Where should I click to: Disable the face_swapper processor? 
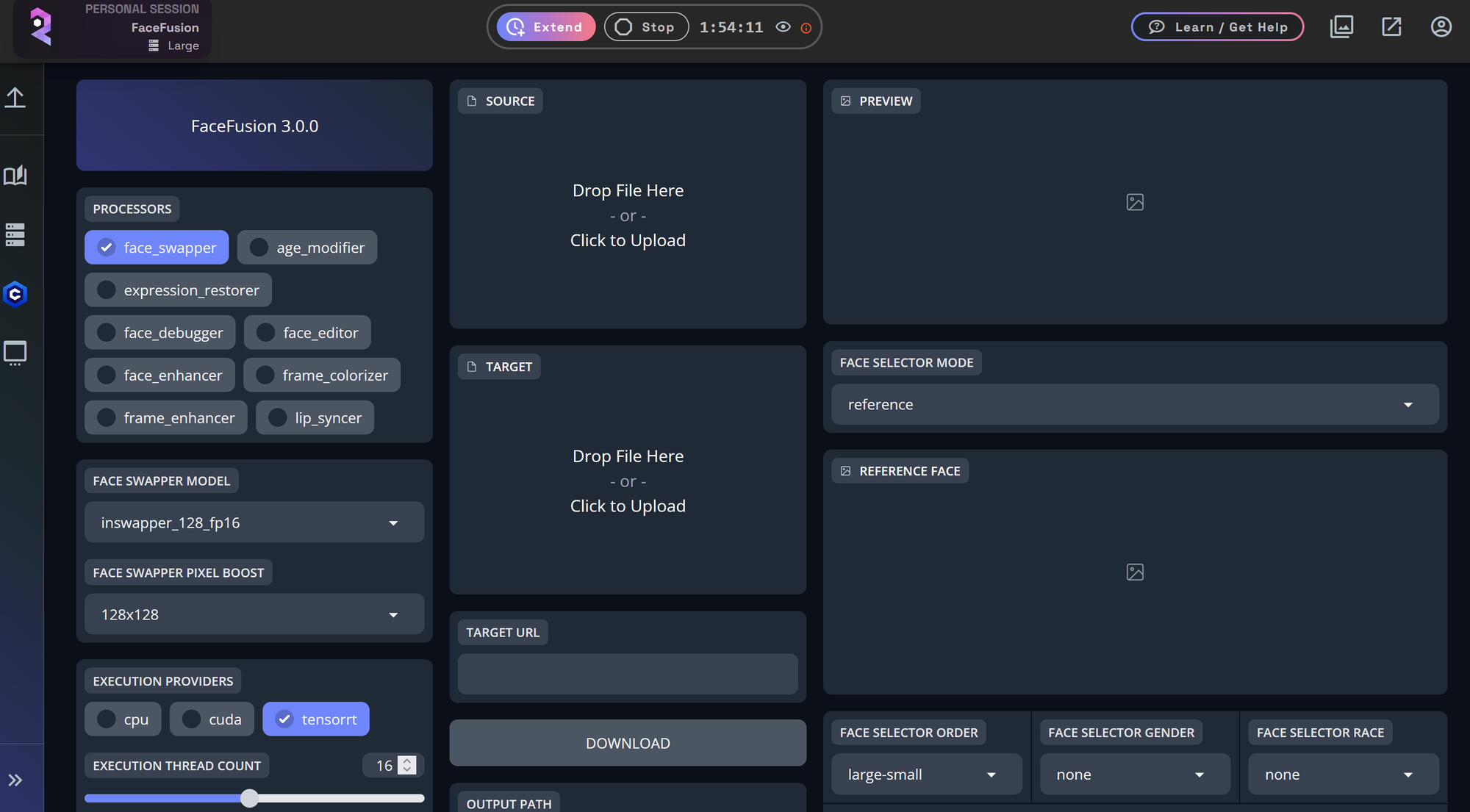click(157, 247)
